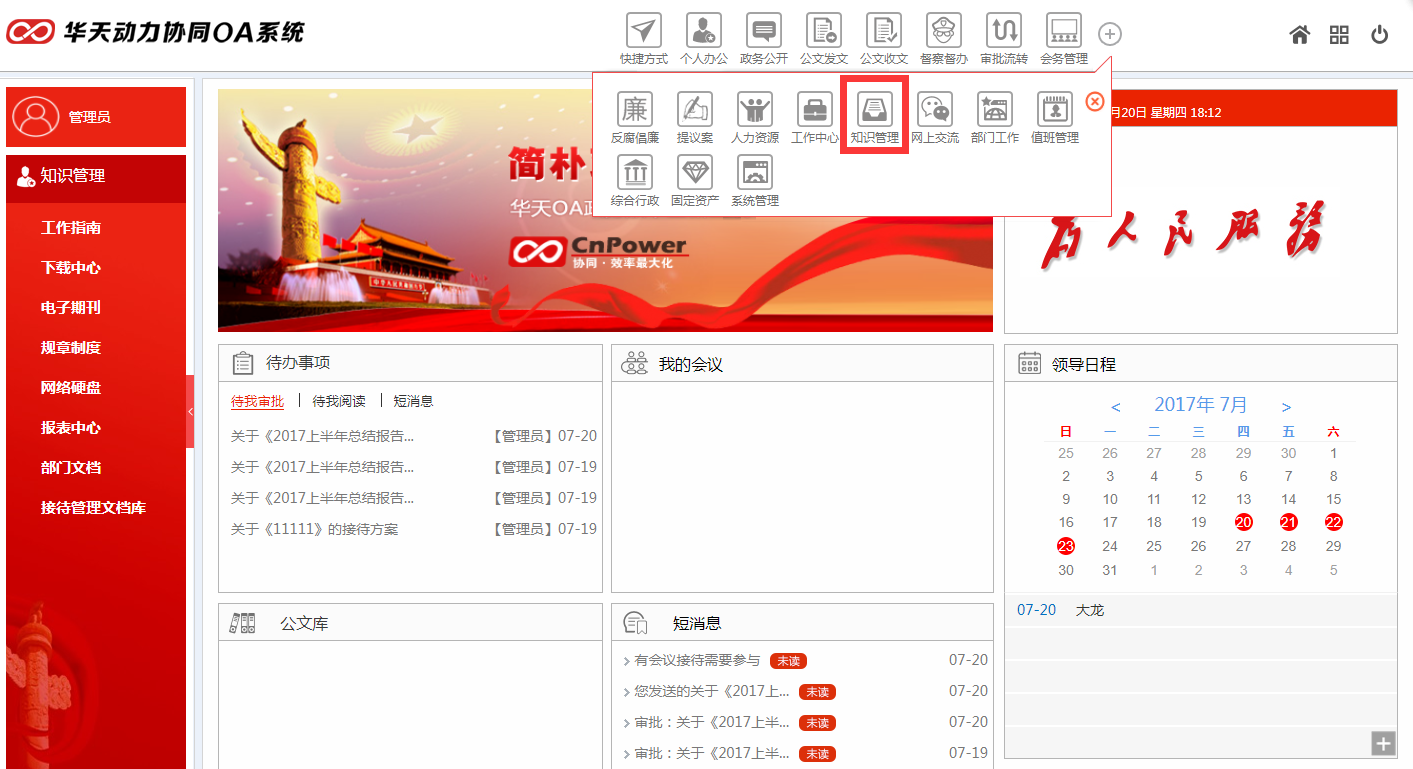
Task: Collapse the left sidebar with the chevron
Action: click(190, 410)
